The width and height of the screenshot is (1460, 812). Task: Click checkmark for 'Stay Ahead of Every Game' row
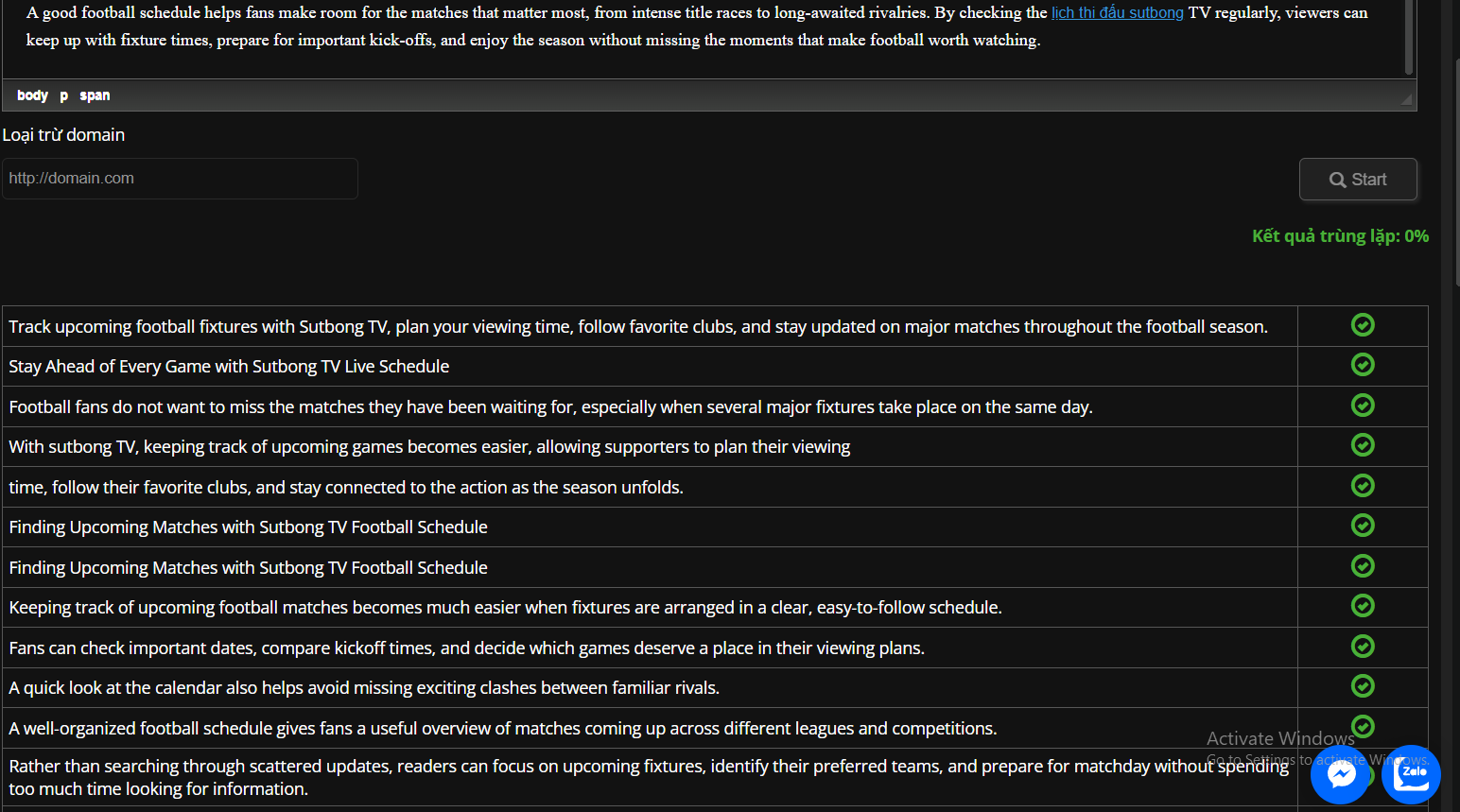coord(1363,365)
